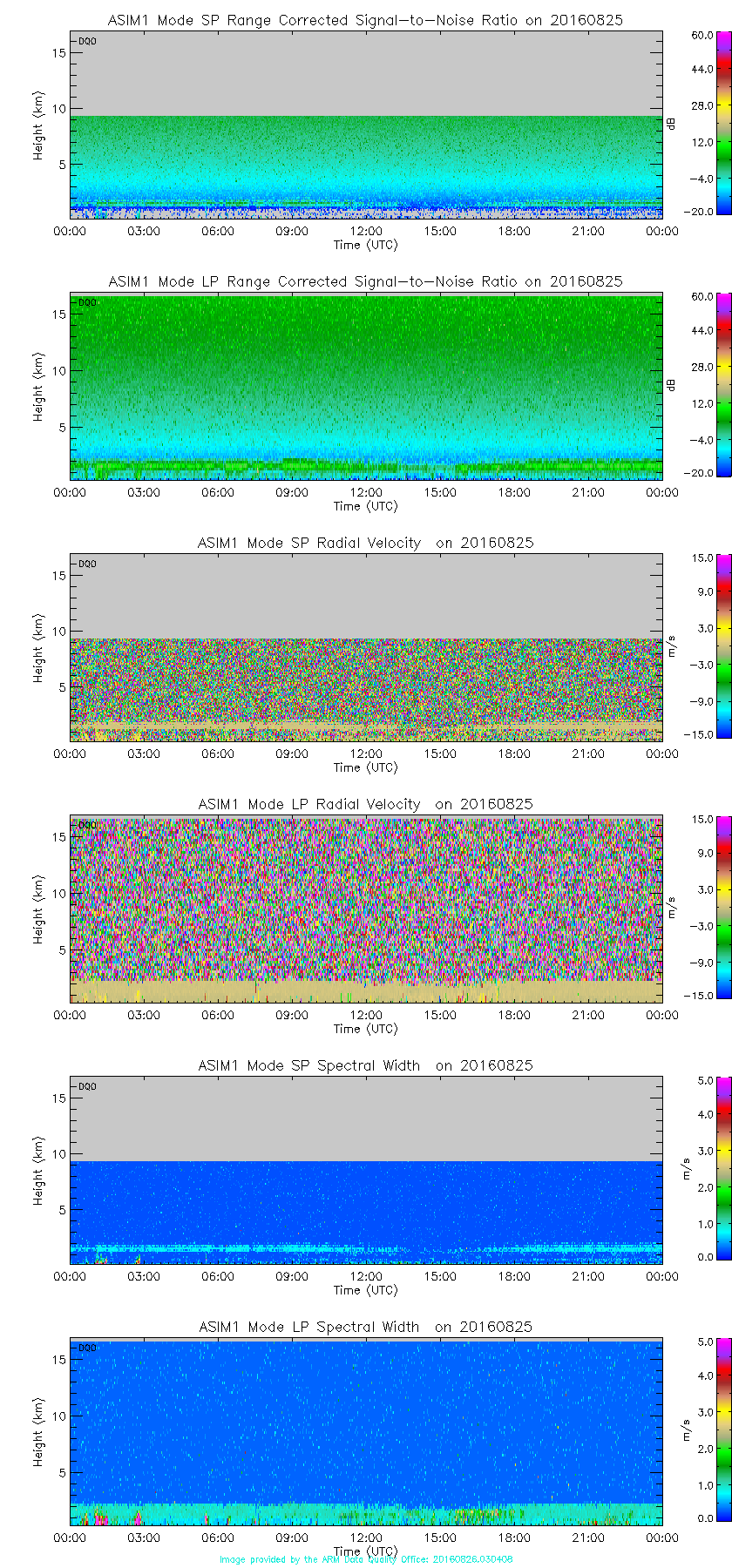Click the Mode LP Spectral Width title

click(x=365, y=1327)
